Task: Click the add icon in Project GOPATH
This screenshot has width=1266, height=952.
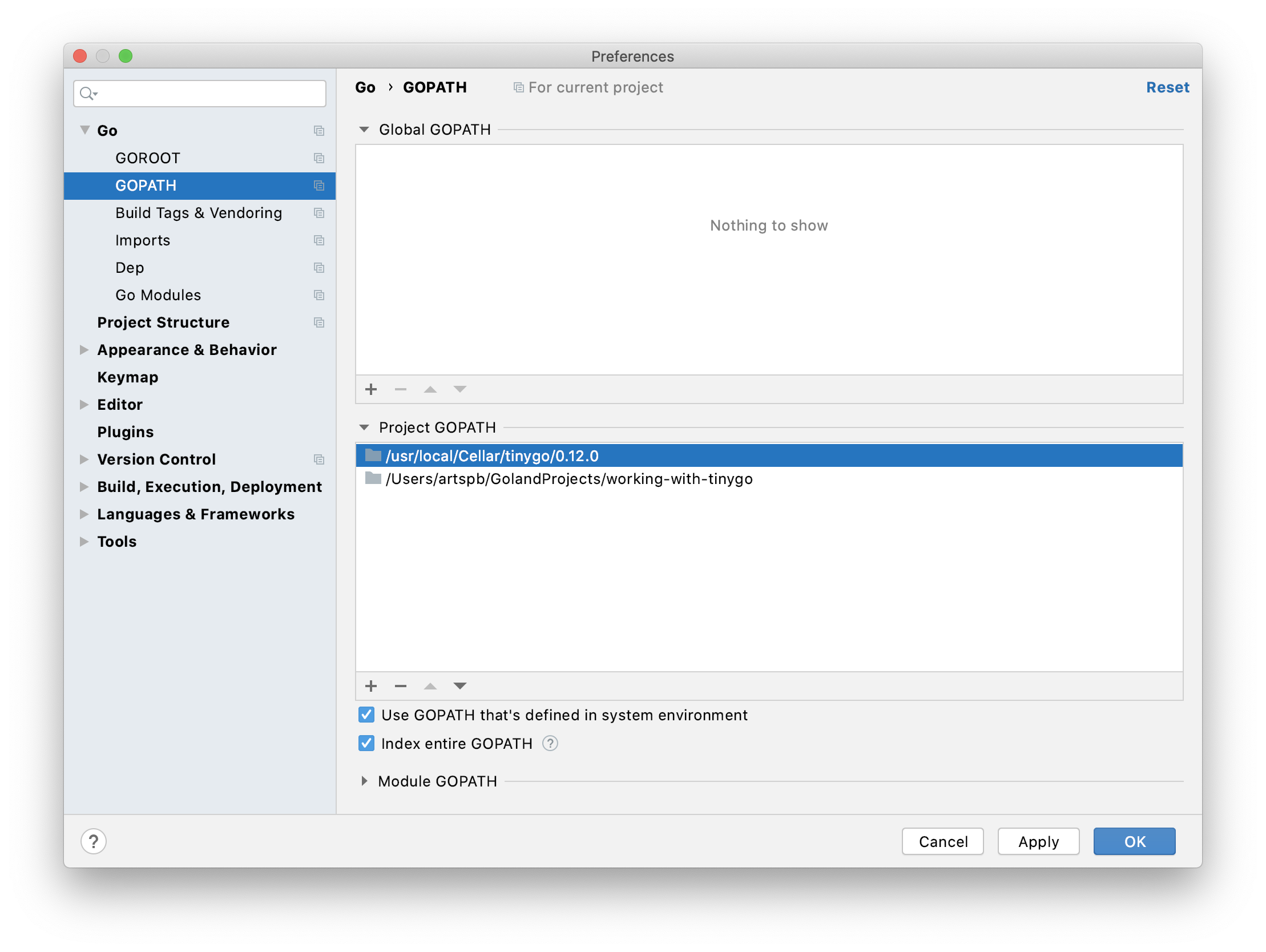Action: [x=371, y=686]
